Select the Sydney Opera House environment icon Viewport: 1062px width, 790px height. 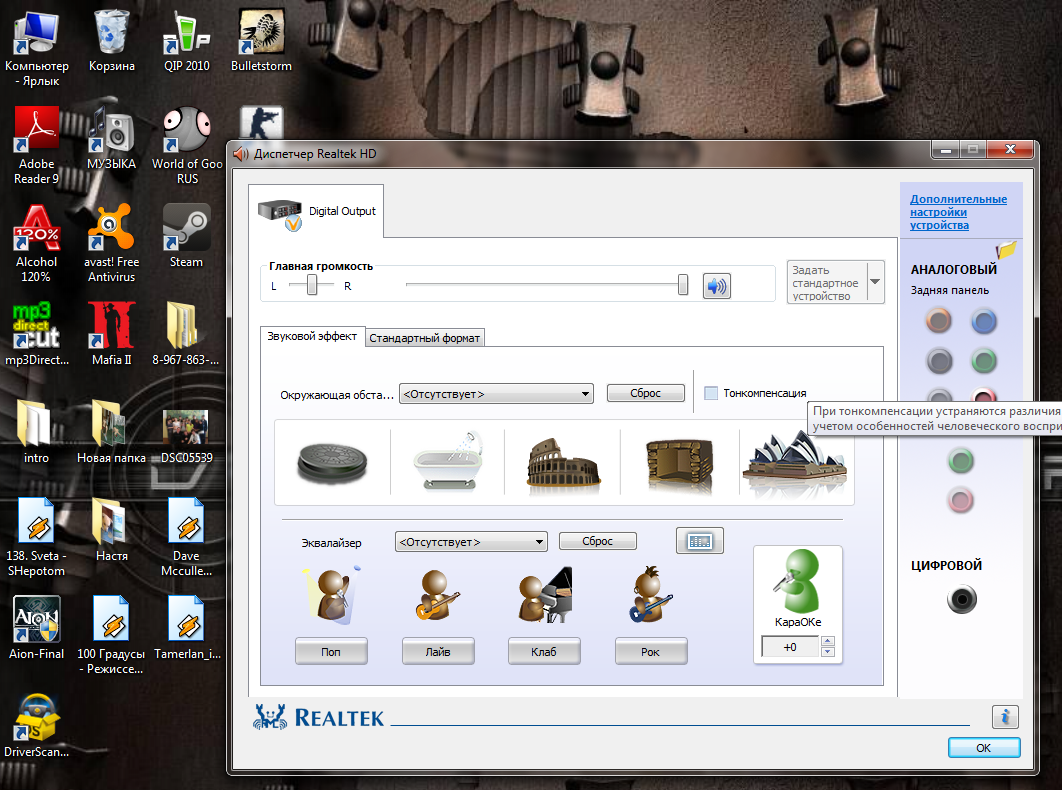[x=796, y=461]
